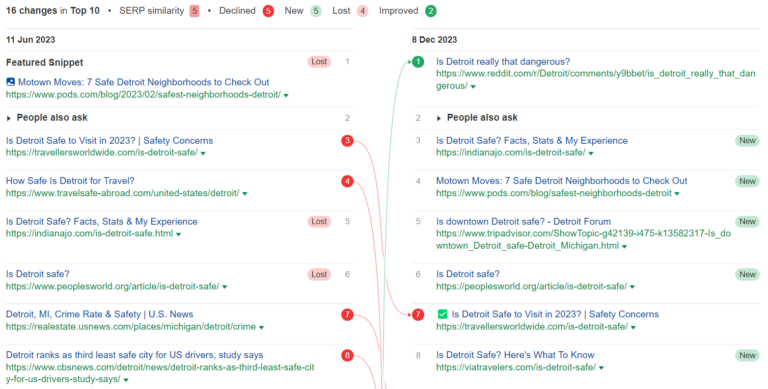Open December 'Motown Moves: 7 Safe Detroit Neighborhoods' link
768x389 pixels.
tap(562, 181)
